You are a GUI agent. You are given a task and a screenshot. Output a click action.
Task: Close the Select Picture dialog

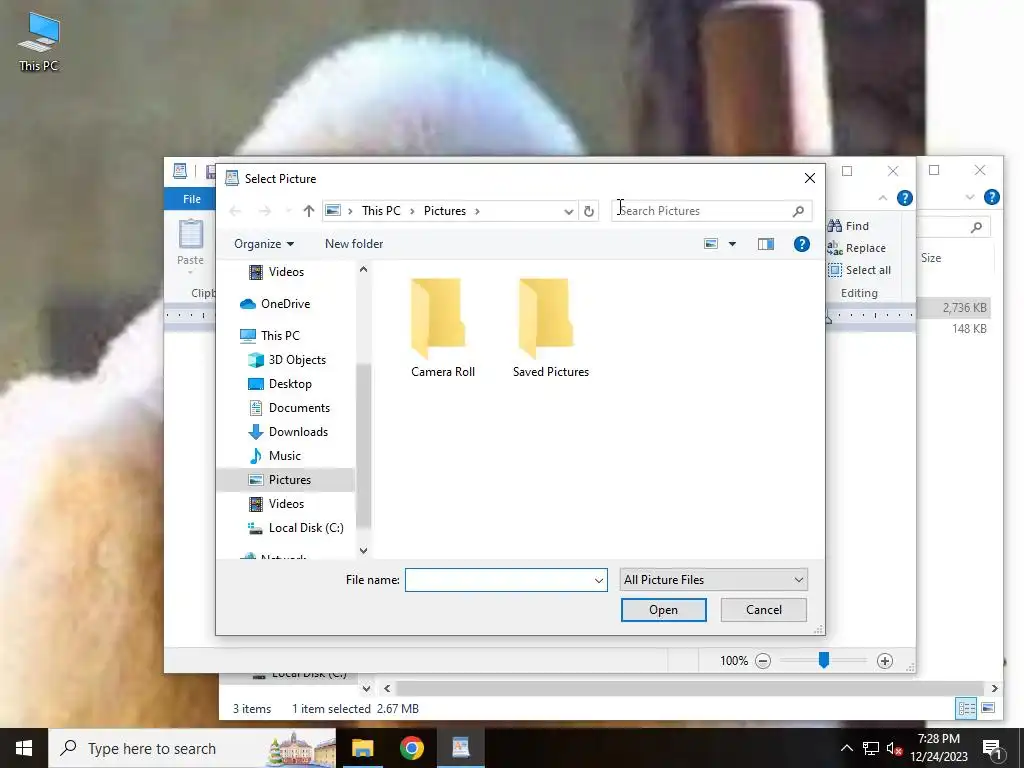point(810,178)
